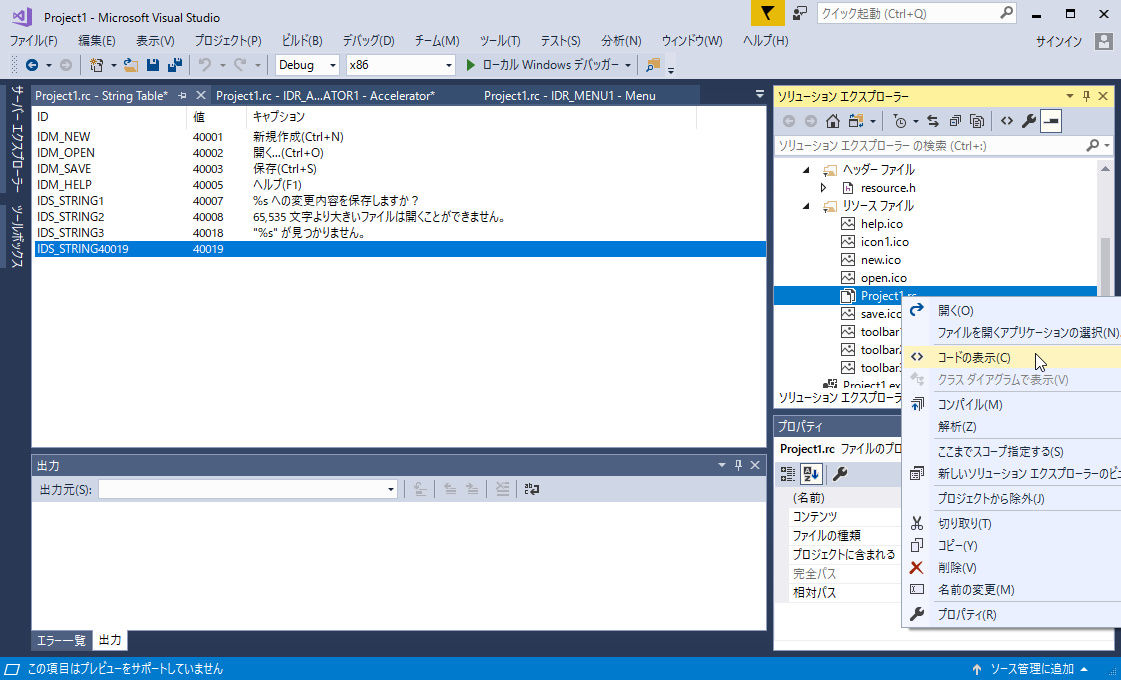Open the ファイル(F) menu
Viewport: 1121px width, 680px height.
[34, 41]
